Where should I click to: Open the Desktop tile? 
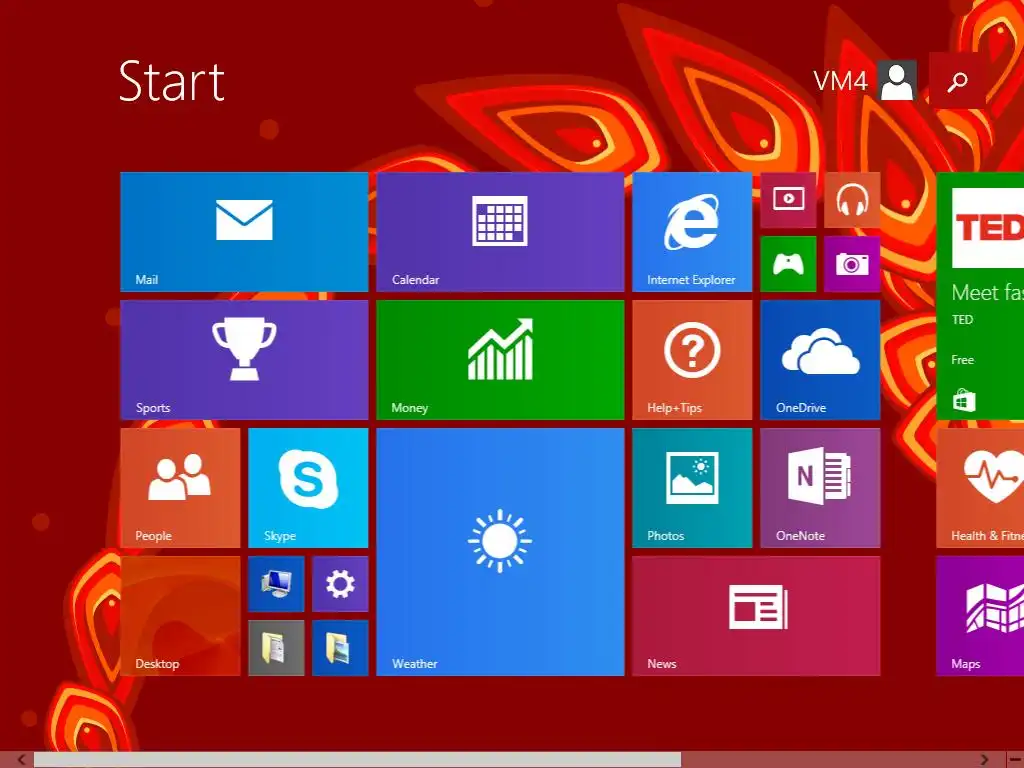(x=180, y=616)
